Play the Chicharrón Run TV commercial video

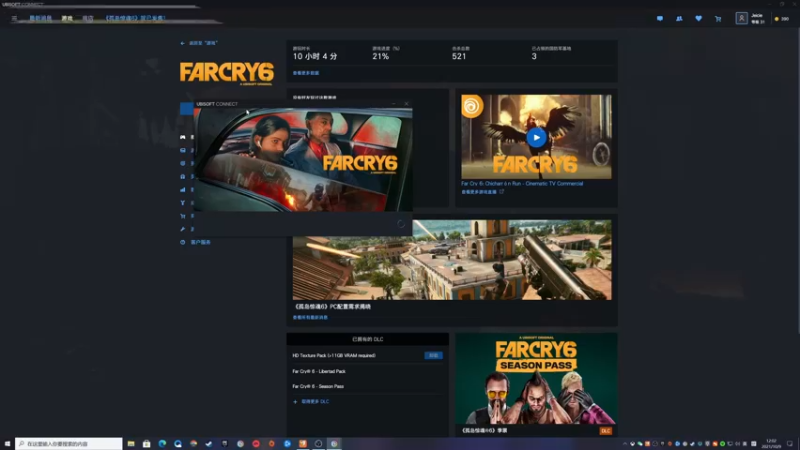tap(536, 137)
